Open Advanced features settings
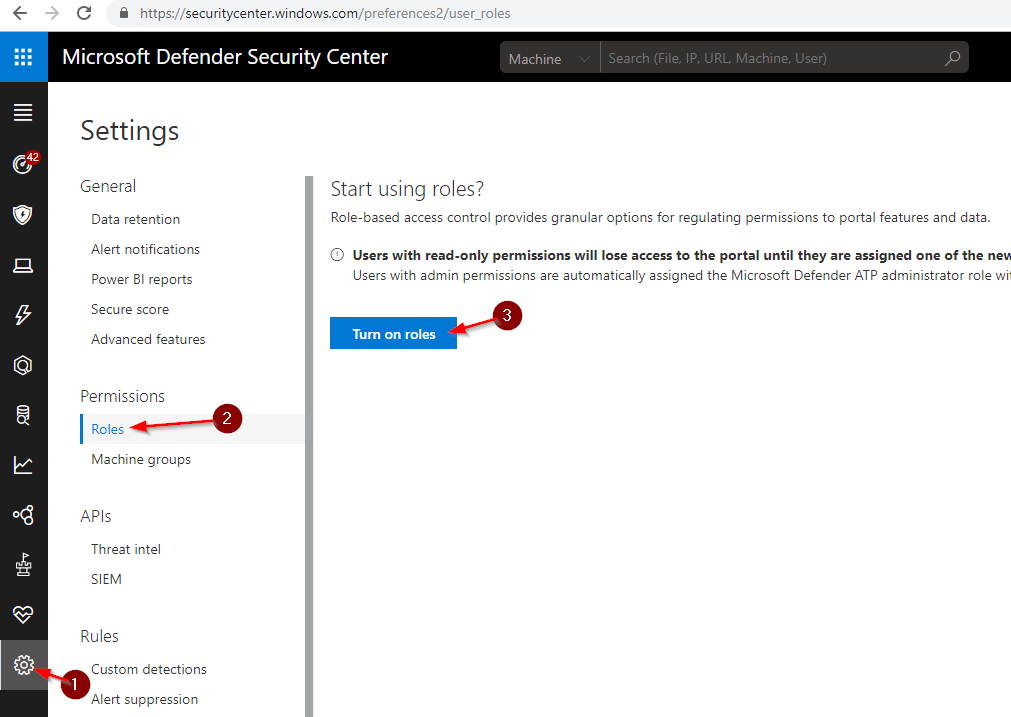 [148, 339]
